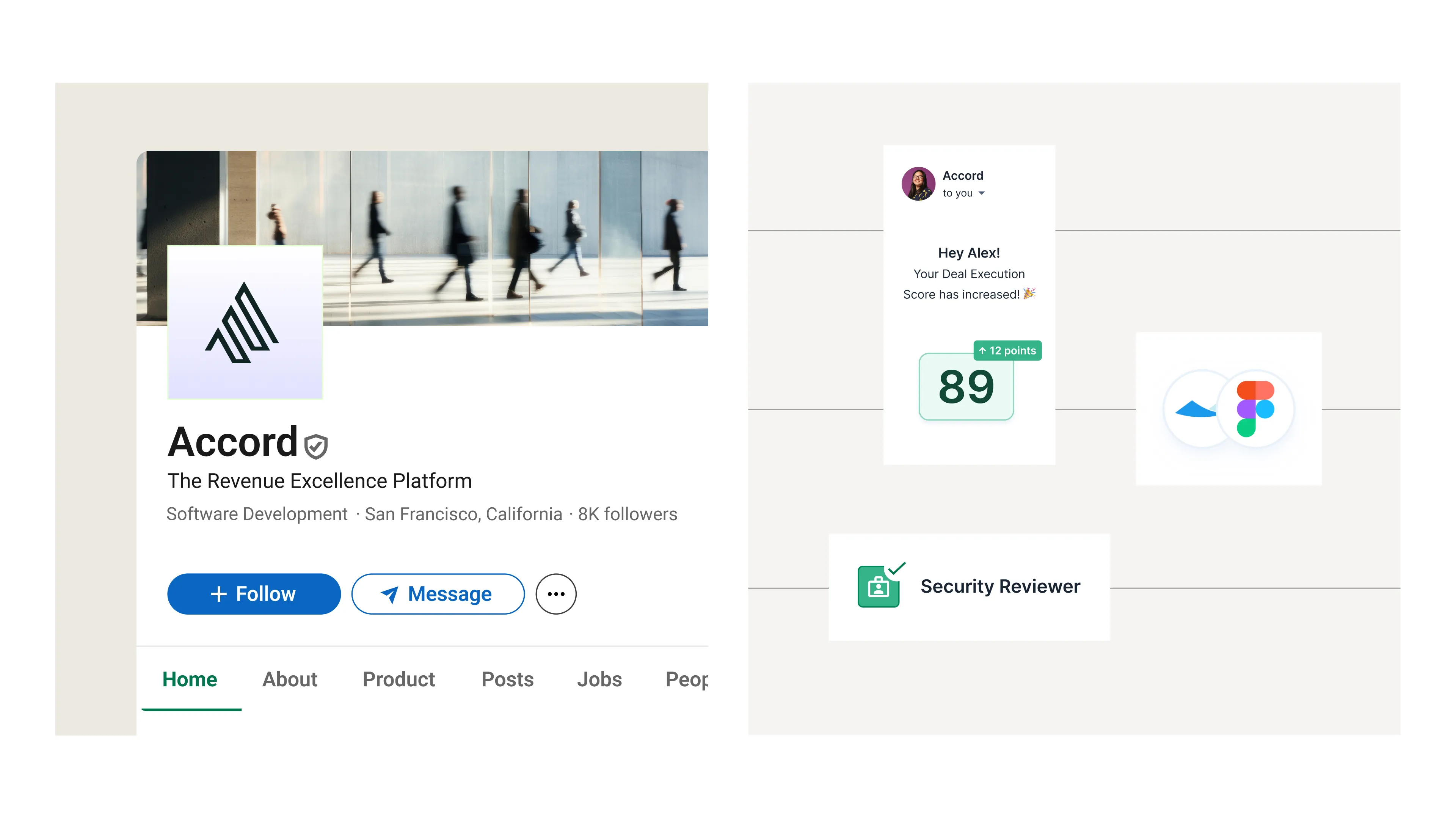
Task: Click the Figma logo icon
Action: coord(1255,409)
